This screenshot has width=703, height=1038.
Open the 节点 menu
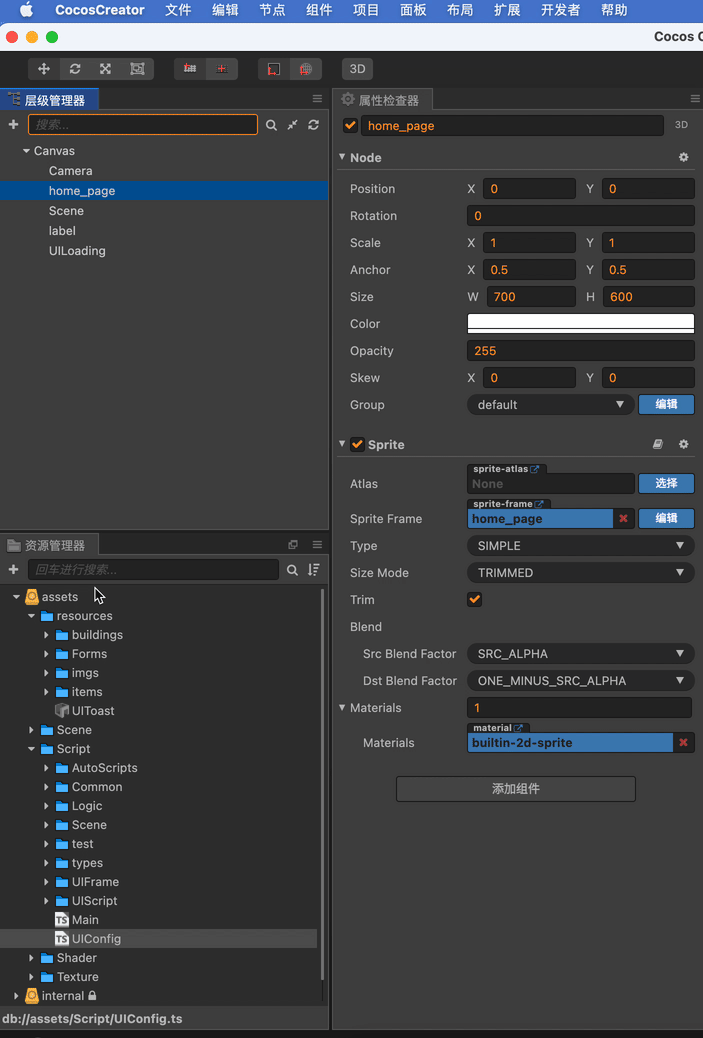click(x=272, y=10)
